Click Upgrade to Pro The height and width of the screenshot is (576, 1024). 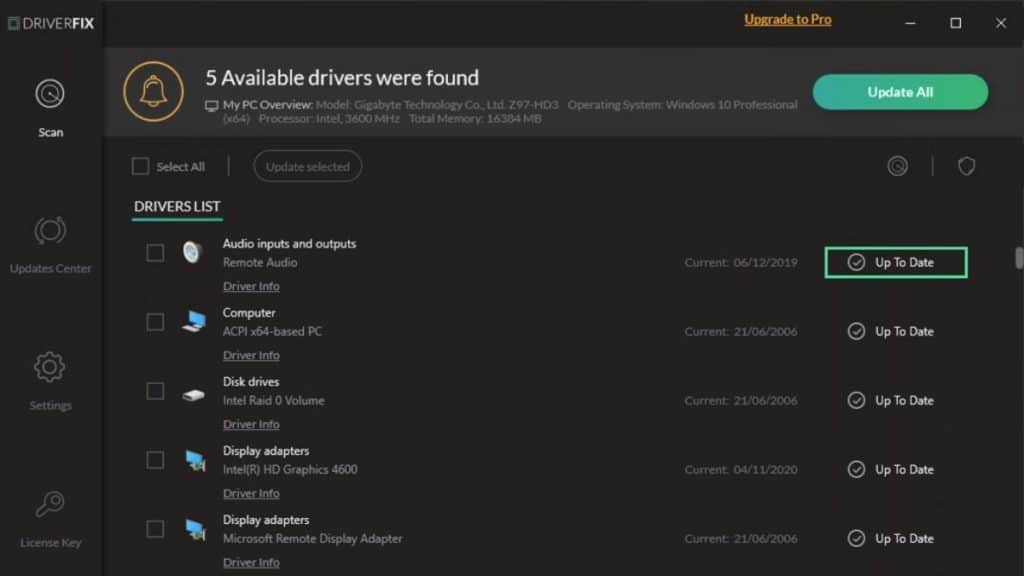coord(788,19)
